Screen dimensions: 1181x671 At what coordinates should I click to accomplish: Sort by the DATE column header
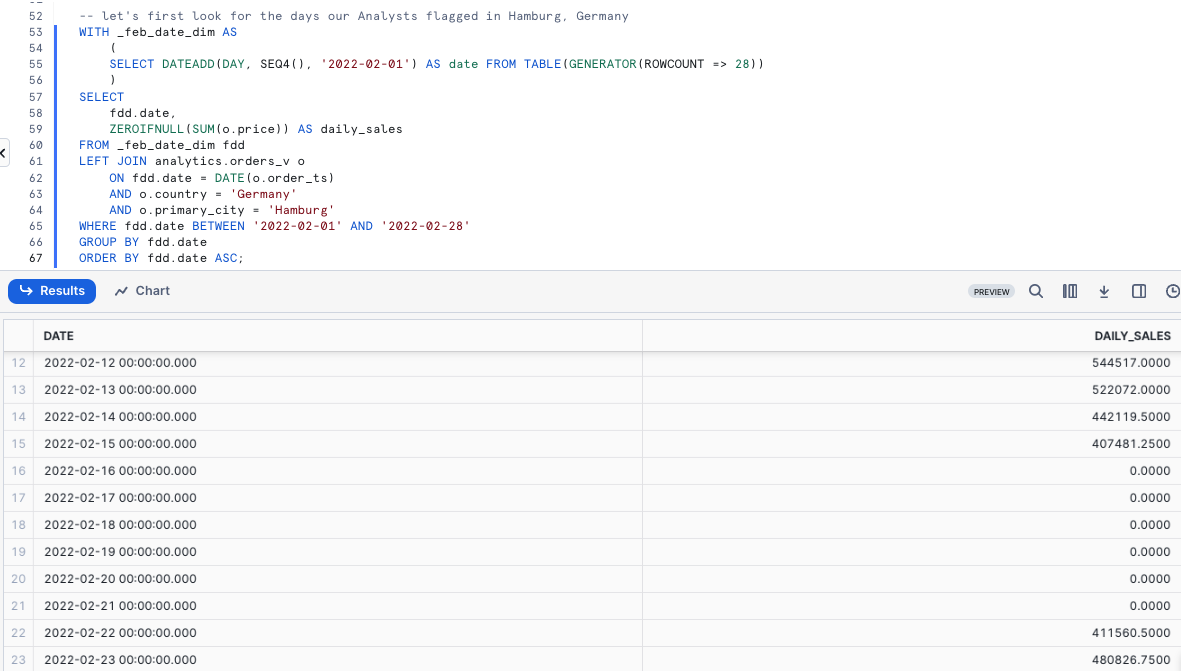tap(59, 336)
